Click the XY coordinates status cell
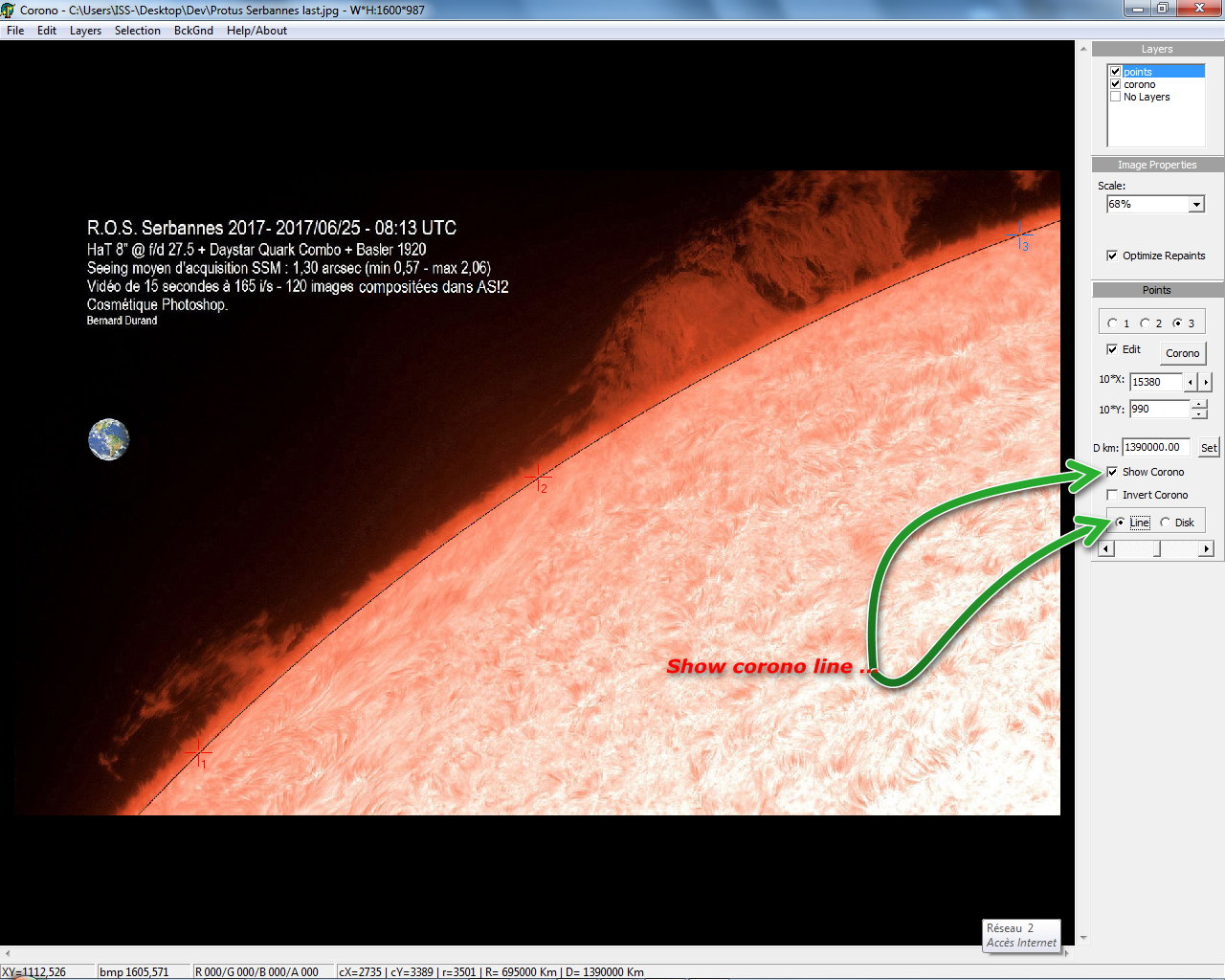1225x980 pixels. [x=47, y=971]
